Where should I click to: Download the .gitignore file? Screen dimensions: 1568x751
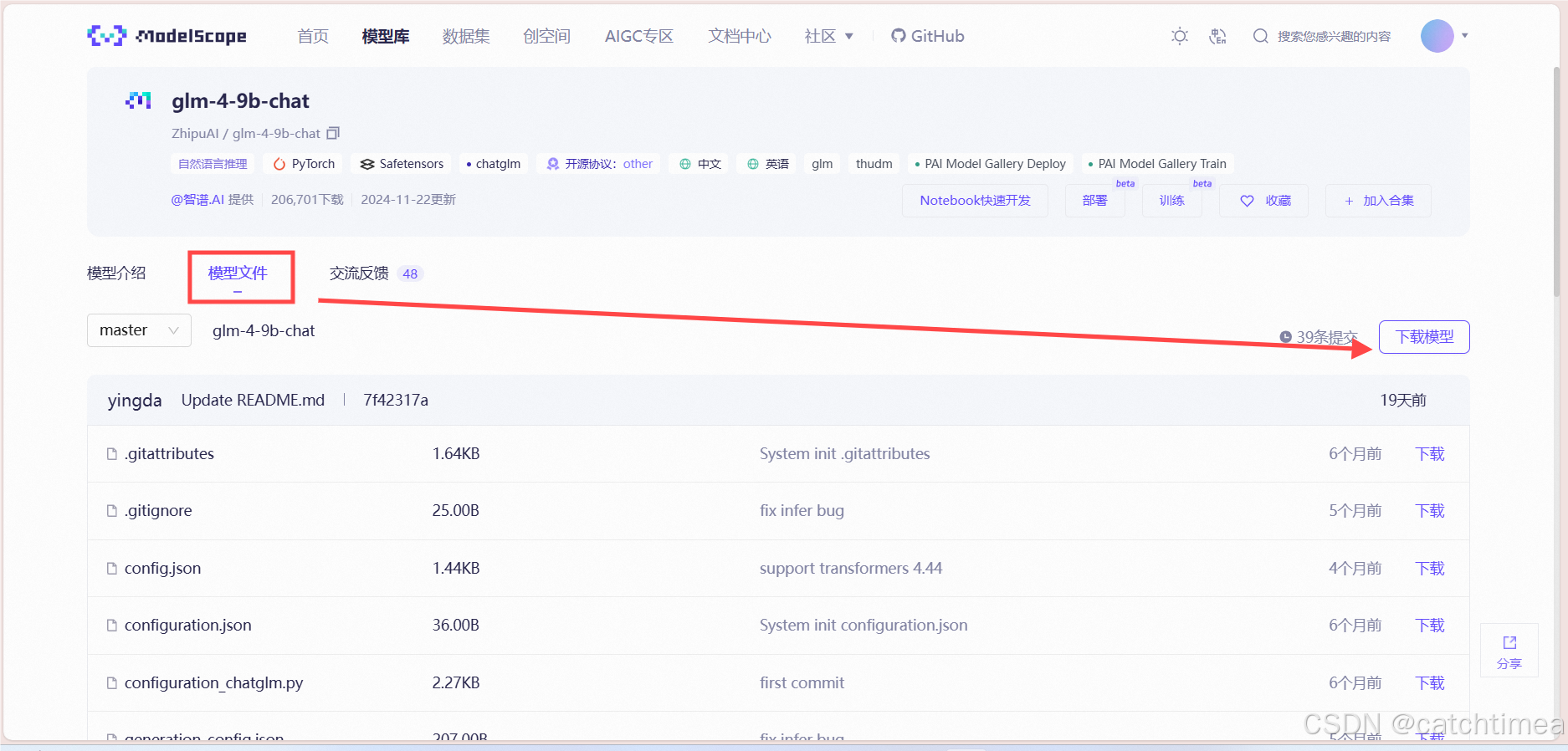(1430, 510)
